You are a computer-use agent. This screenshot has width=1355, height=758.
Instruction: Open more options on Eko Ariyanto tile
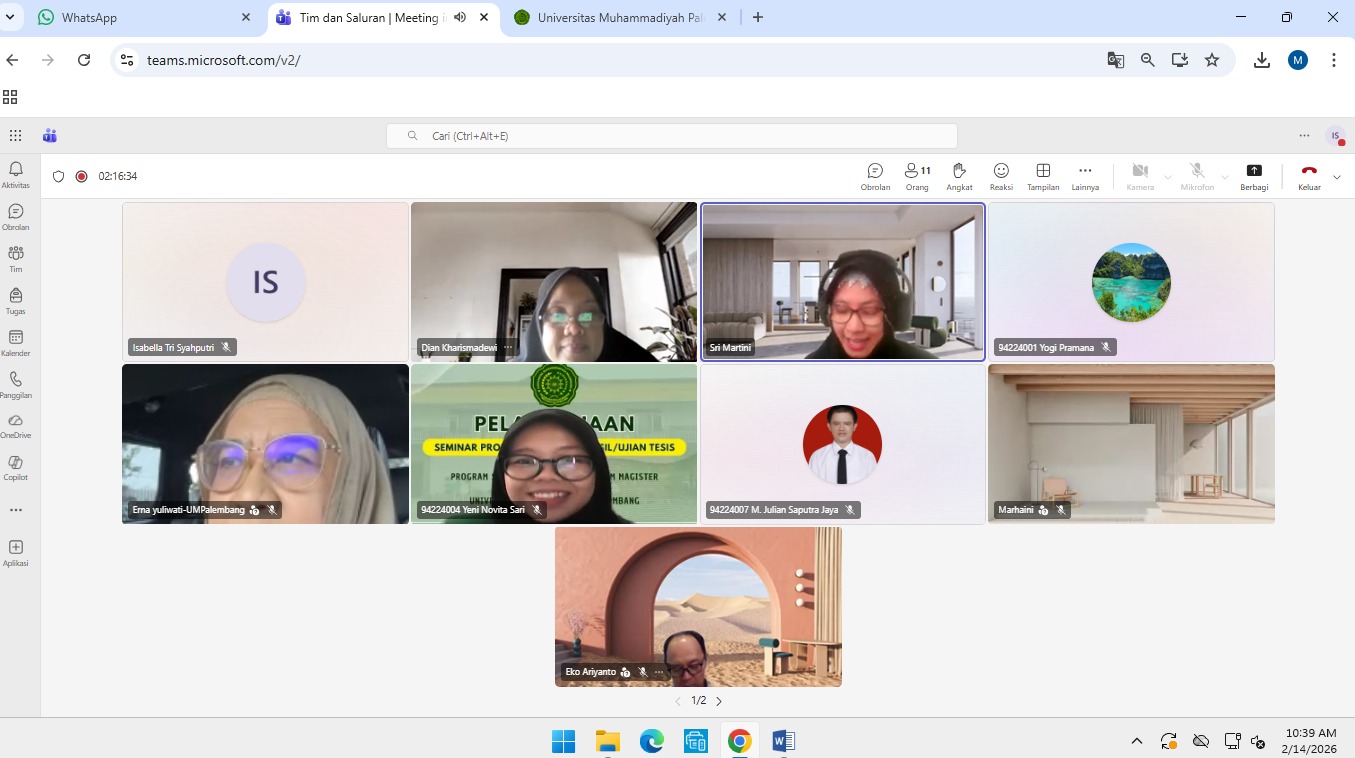pos(659,672)
